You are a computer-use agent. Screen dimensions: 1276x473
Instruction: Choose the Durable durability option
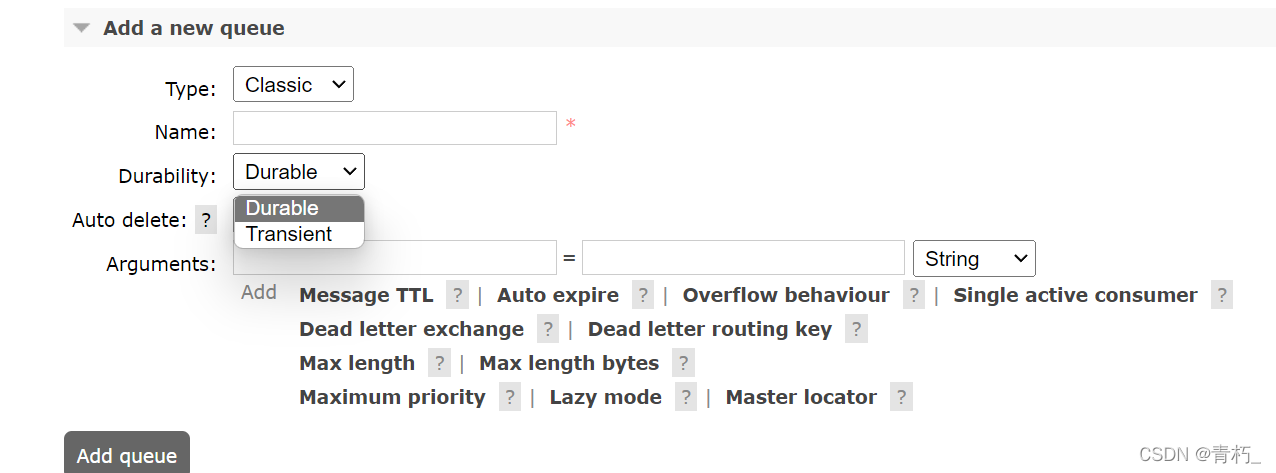pyautogui.click(x=283, y=208)
